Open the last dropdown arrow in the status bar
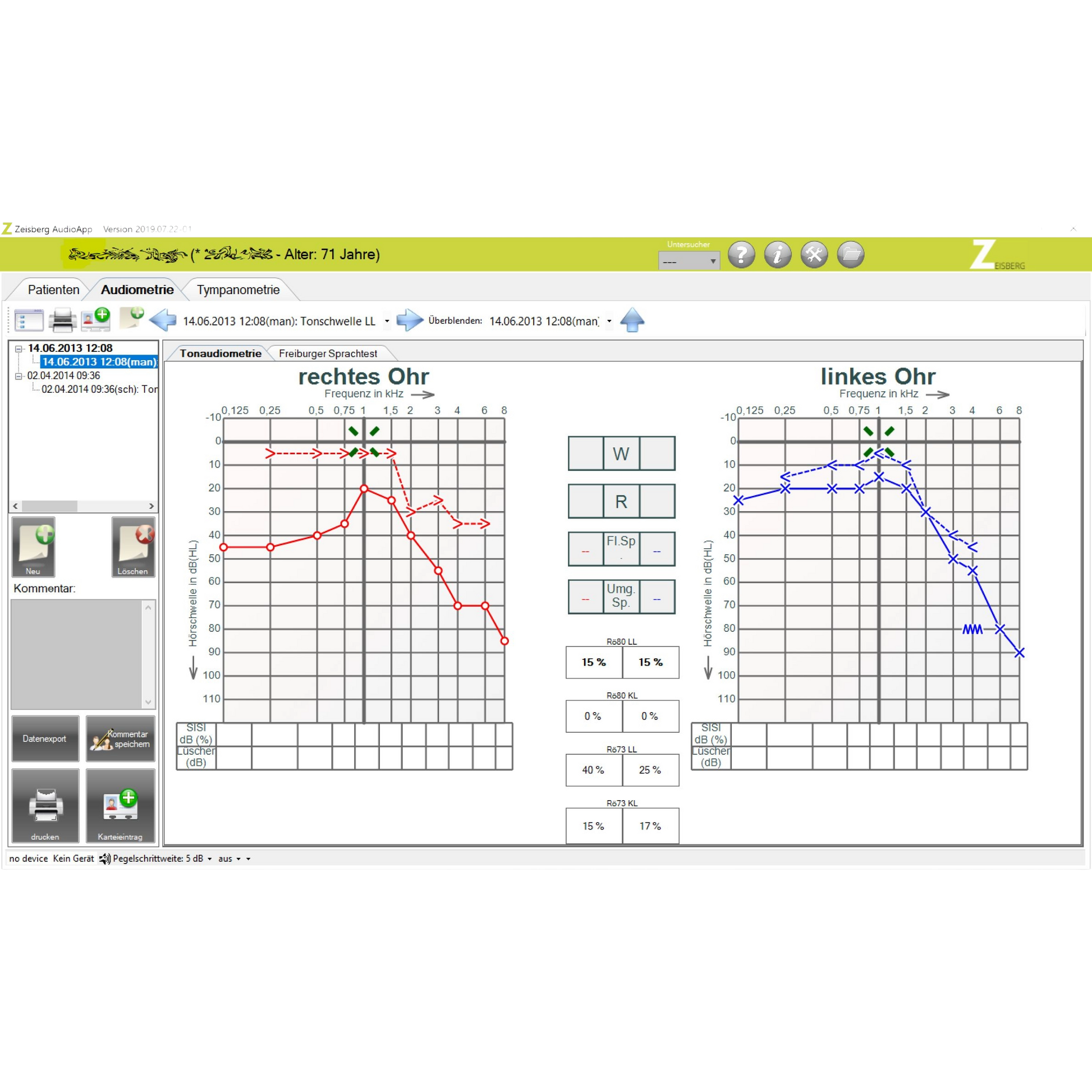This screenshot has height=1092, width=1092. click(248, 859)
